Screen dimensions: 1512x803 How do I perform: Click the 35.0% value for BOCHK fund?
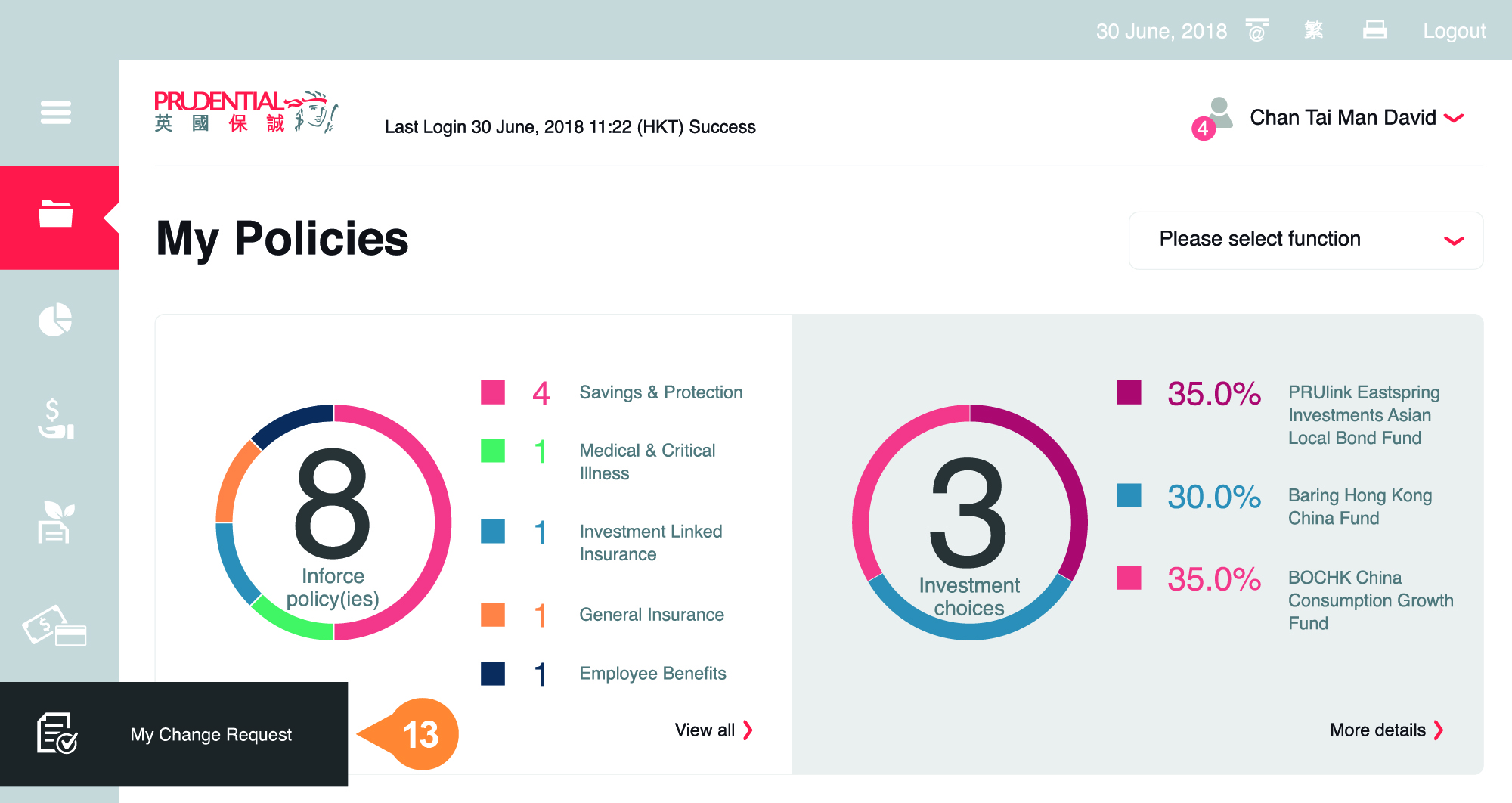click(1214, 579)
